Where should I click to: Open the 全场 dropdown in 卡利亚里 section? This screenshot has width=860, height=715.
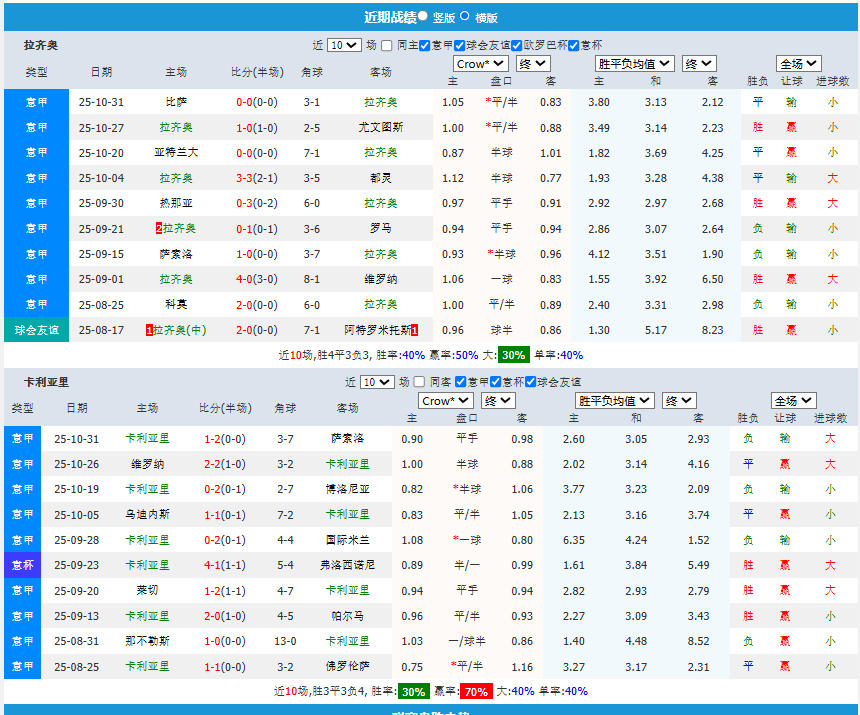click(793, 400)
